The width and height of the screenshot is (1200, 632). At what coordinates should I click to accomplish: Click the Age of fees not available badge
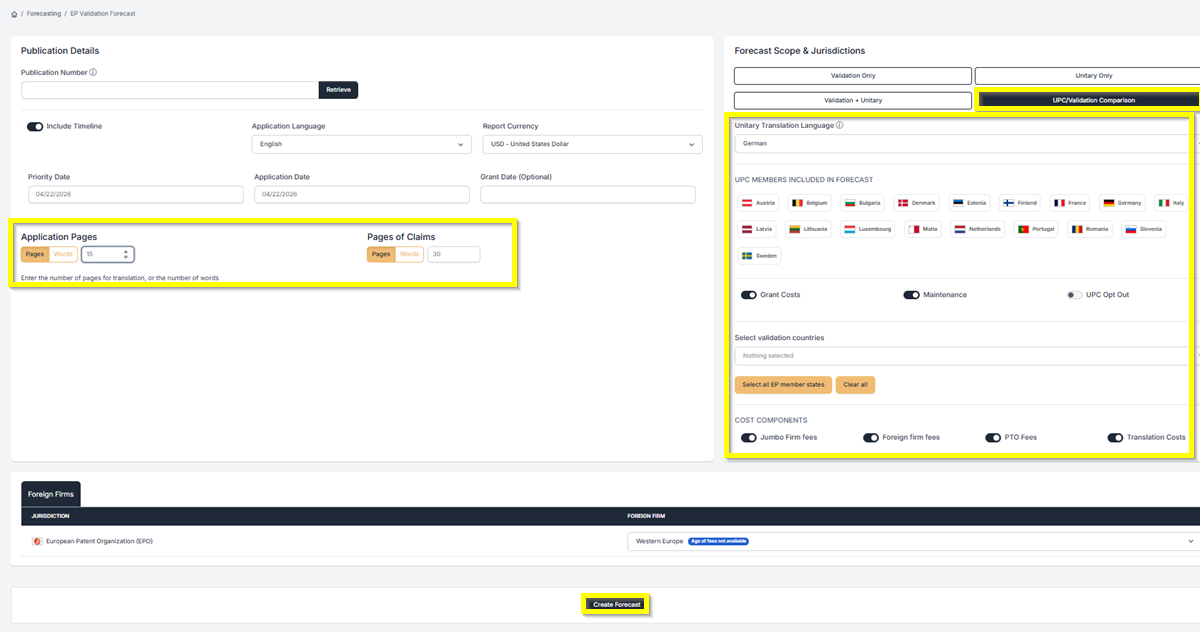pos(718,541)
